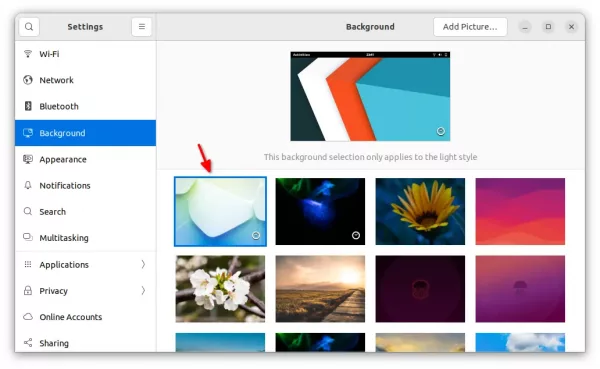
Task: Open Bluetooth settings
Action: click(x=85, y=106)
